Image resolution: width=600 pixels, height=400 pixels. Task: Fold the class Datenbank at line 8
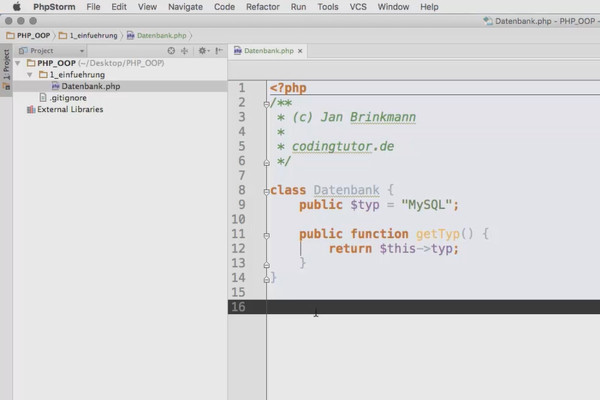(x=266, y=191)
